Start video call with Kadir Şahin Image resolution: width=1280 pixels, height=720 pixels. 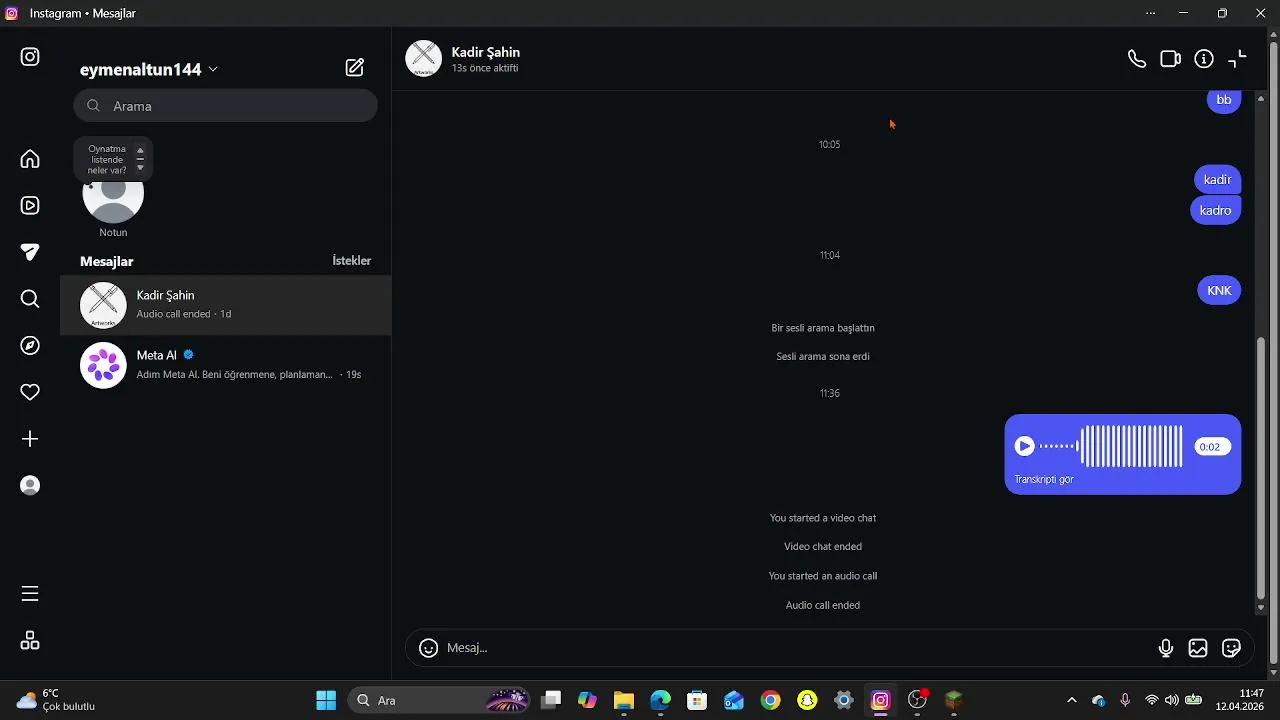[x=1170, y=59]
